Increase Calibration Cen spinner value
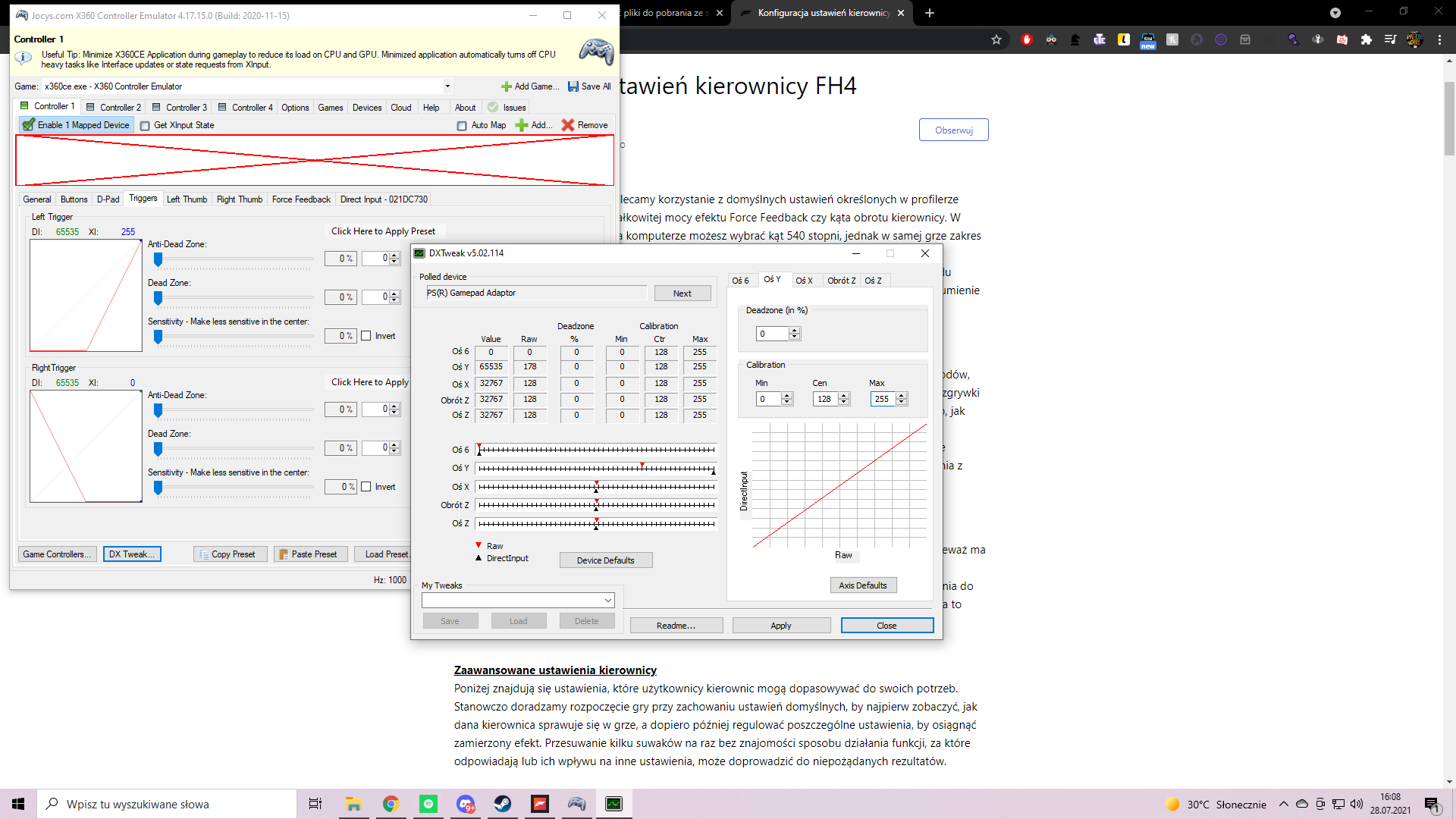The height and width of the screenshot is (819, 1456). pos(844,396)
